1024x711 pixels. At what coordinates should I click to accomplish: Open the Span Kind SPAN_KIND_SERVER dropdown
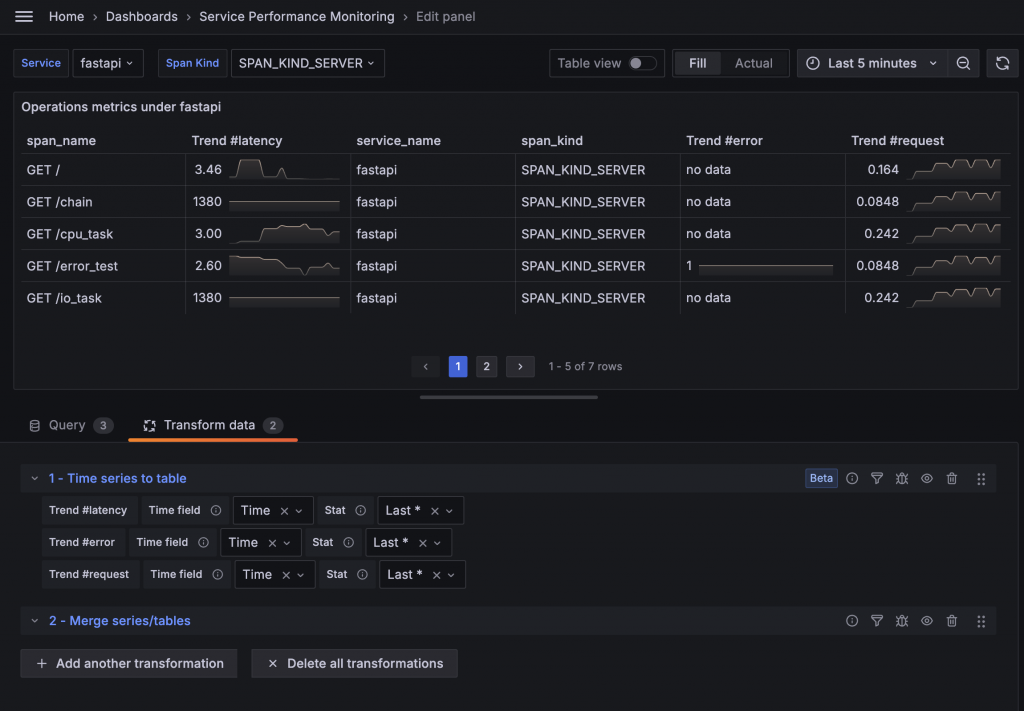coord(308,63)
